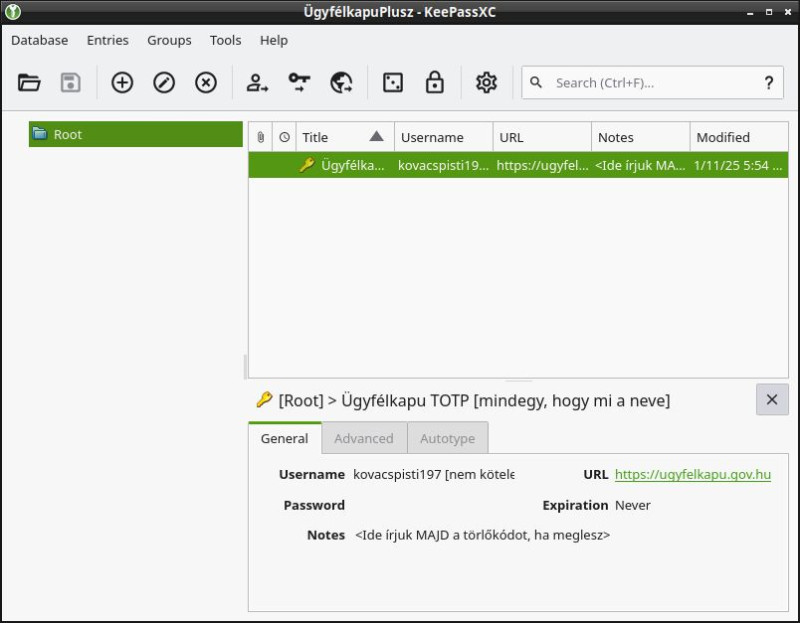The height and width of the screenshot is (623, 800).
Task: Sort entries by the URL column
Action: coord(542,137)
